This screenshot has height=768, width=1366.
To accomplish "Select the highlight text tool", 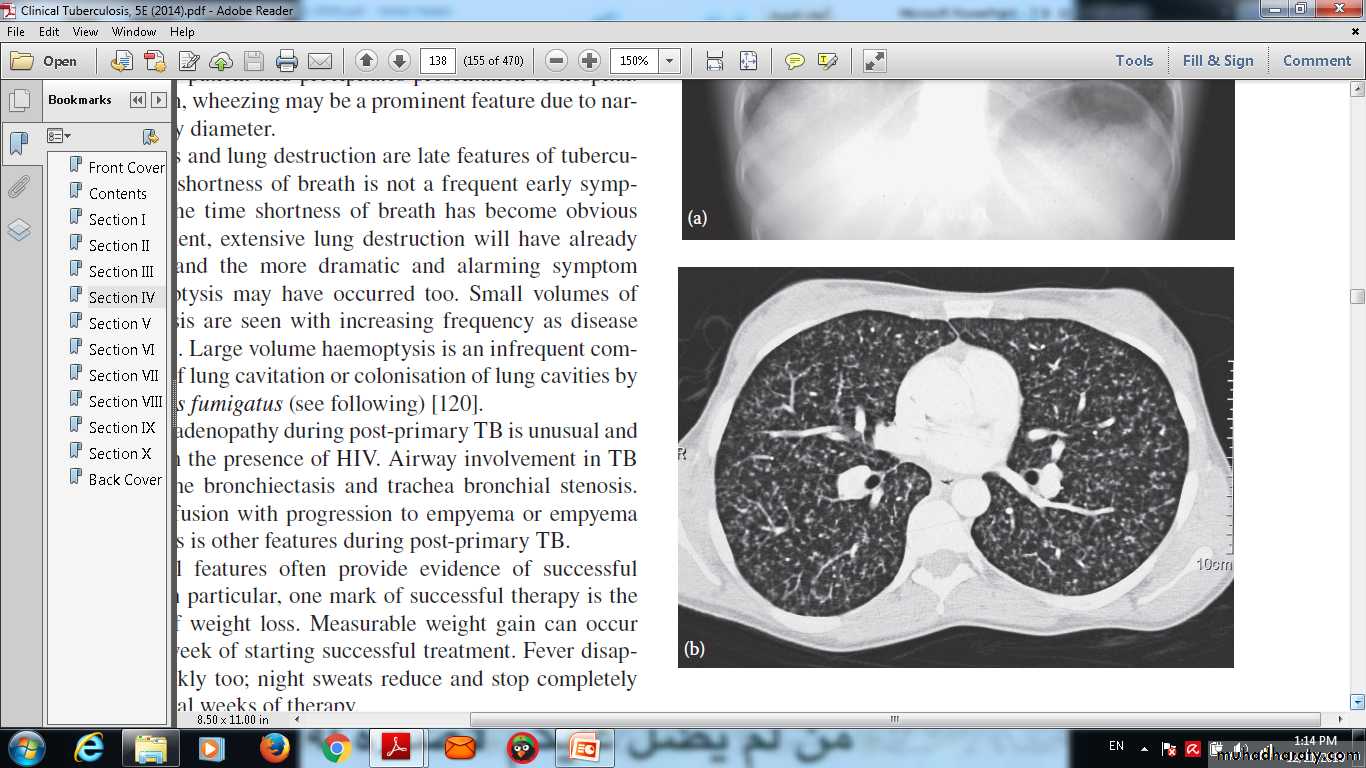I will coord(827,61).
